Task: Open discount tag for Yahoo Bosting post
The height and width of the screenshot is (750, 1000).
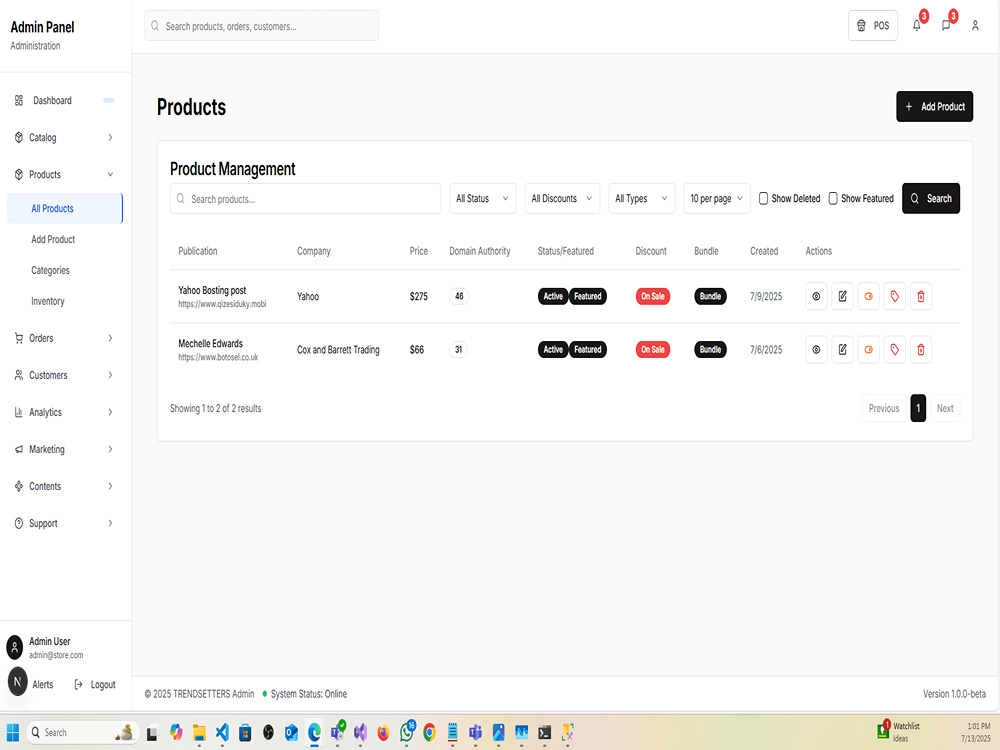Action: (x=895, y=297)
